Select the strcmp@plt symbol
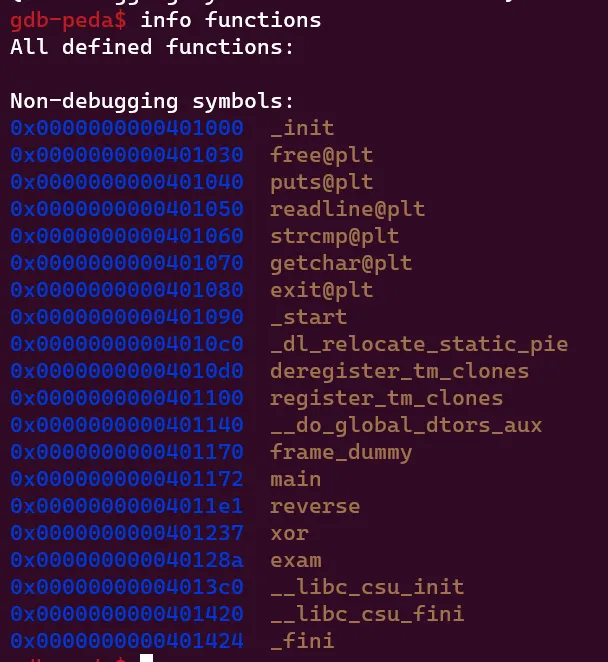The height and width of the screenshot is (662, 608). (x=334, y=236)
